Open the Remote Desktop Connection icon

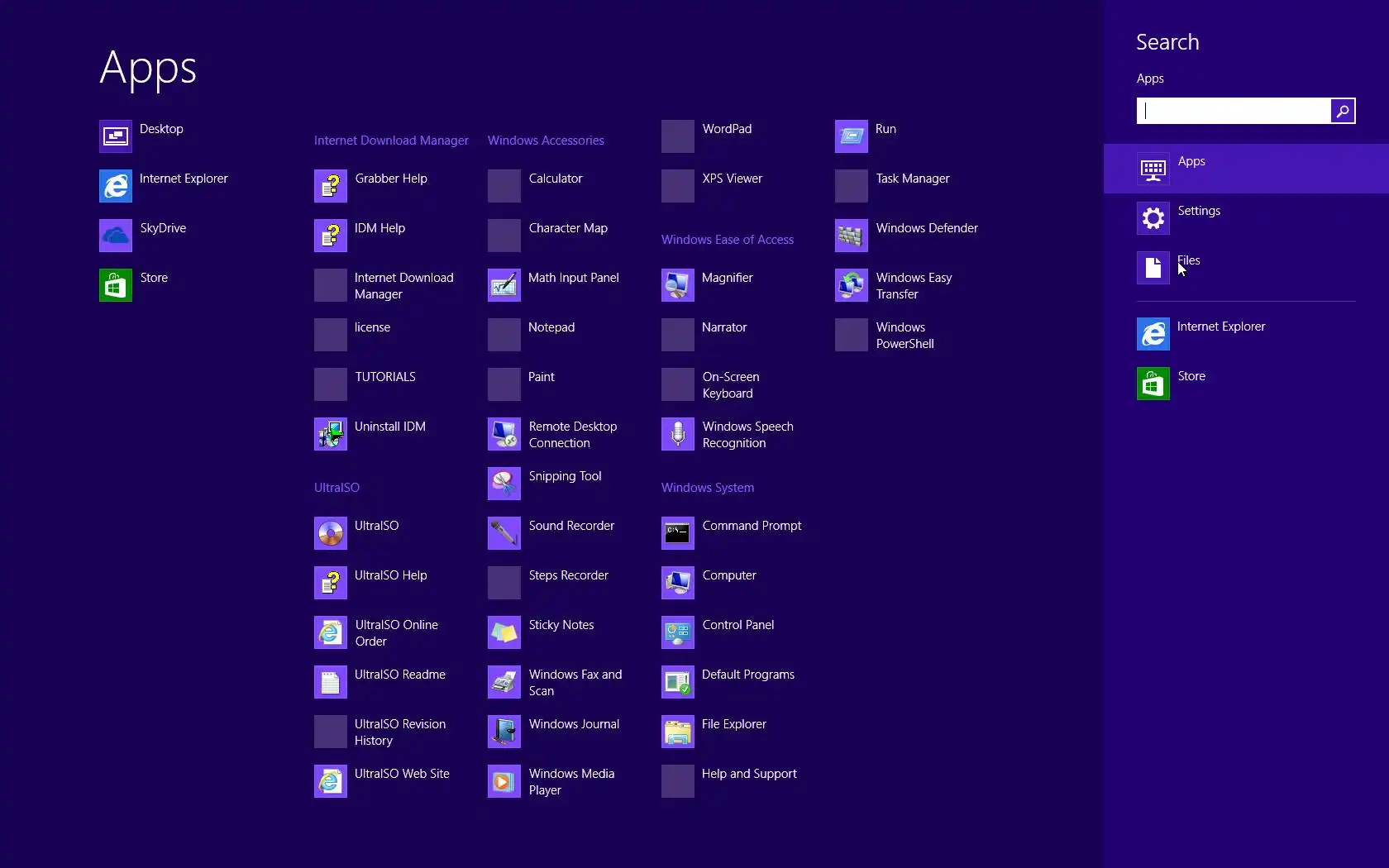504,434
